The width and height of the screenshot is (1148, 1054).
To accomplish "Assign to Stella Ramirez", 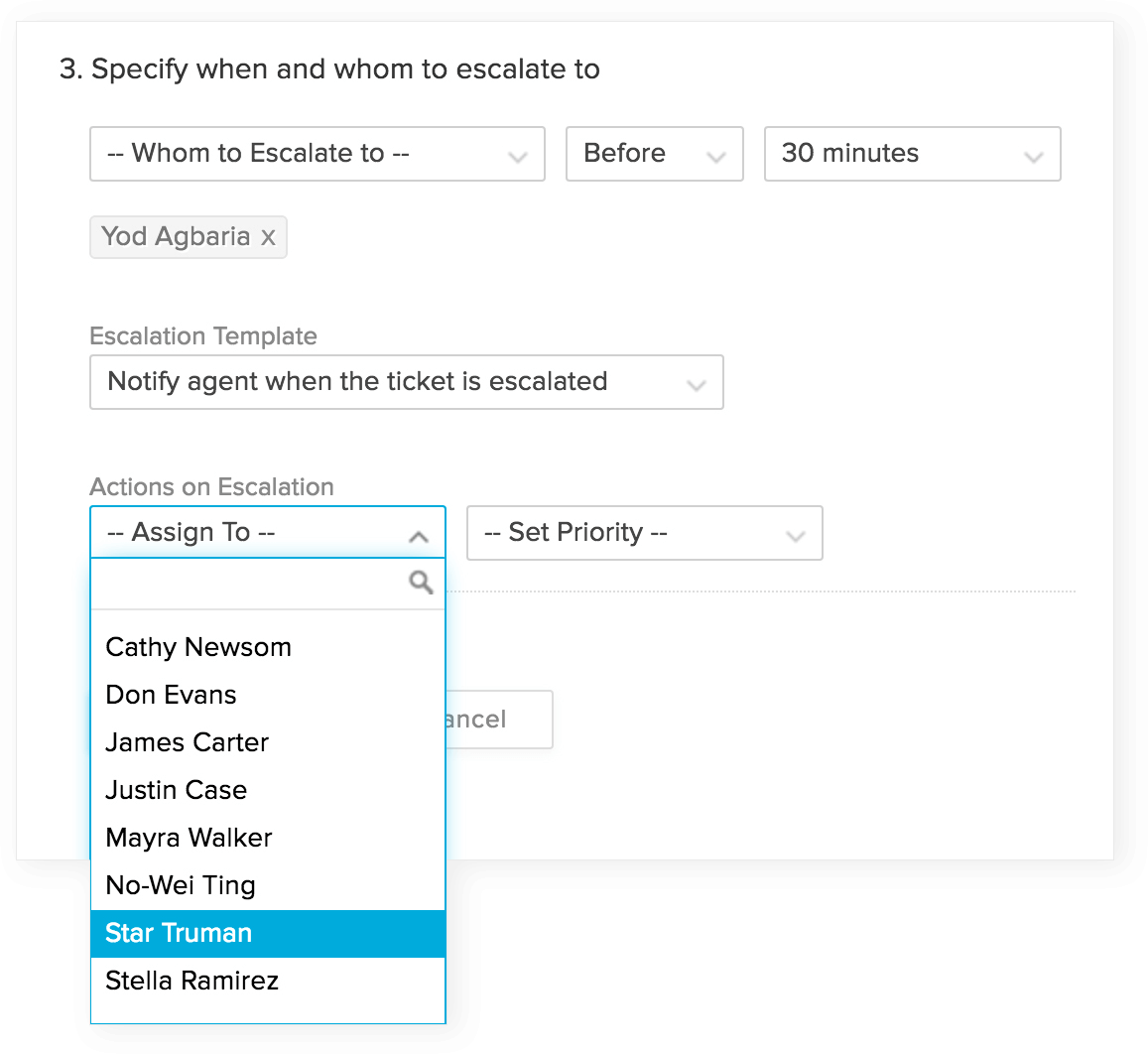I will (x=192, y=981).
